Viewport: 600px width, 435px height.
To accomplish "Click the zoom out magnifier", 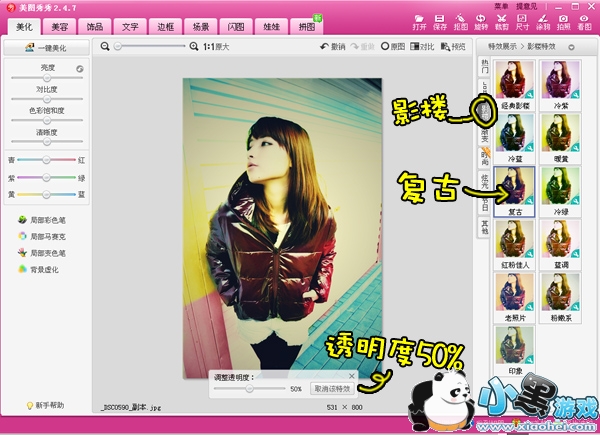I will click(105, 46).
